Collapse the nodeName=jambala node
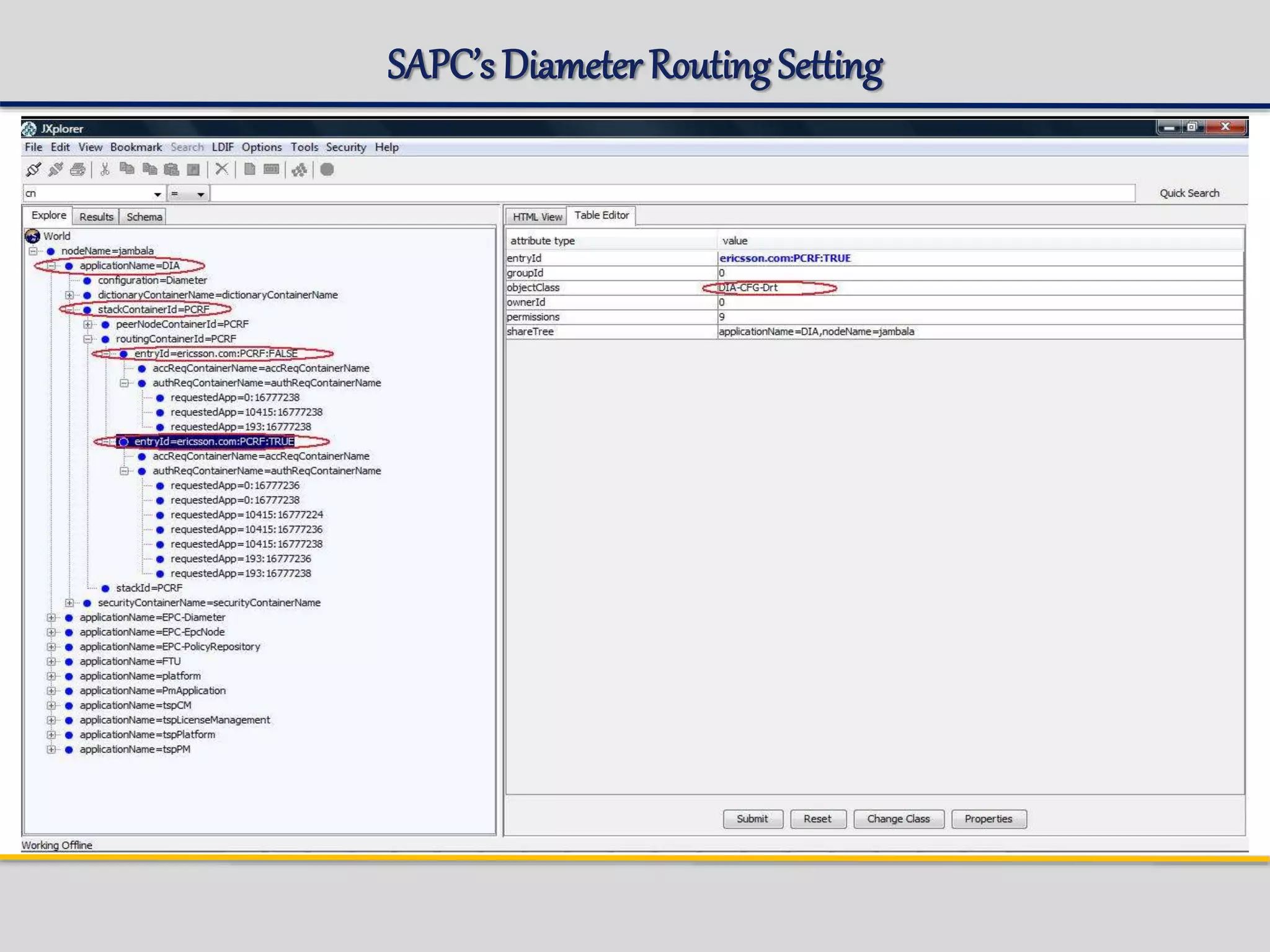 click(33, 251)
